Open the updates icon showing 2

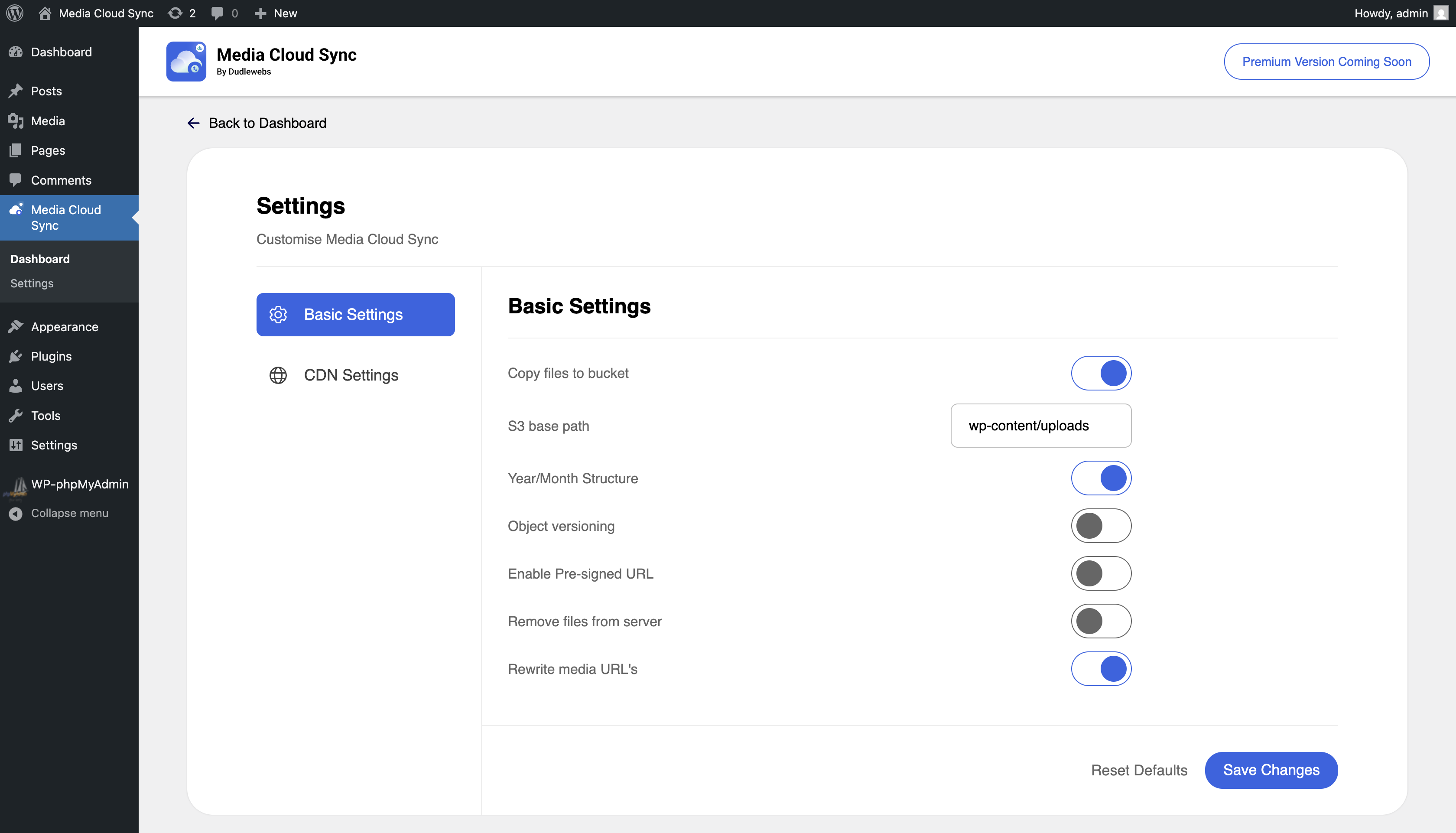175,13
